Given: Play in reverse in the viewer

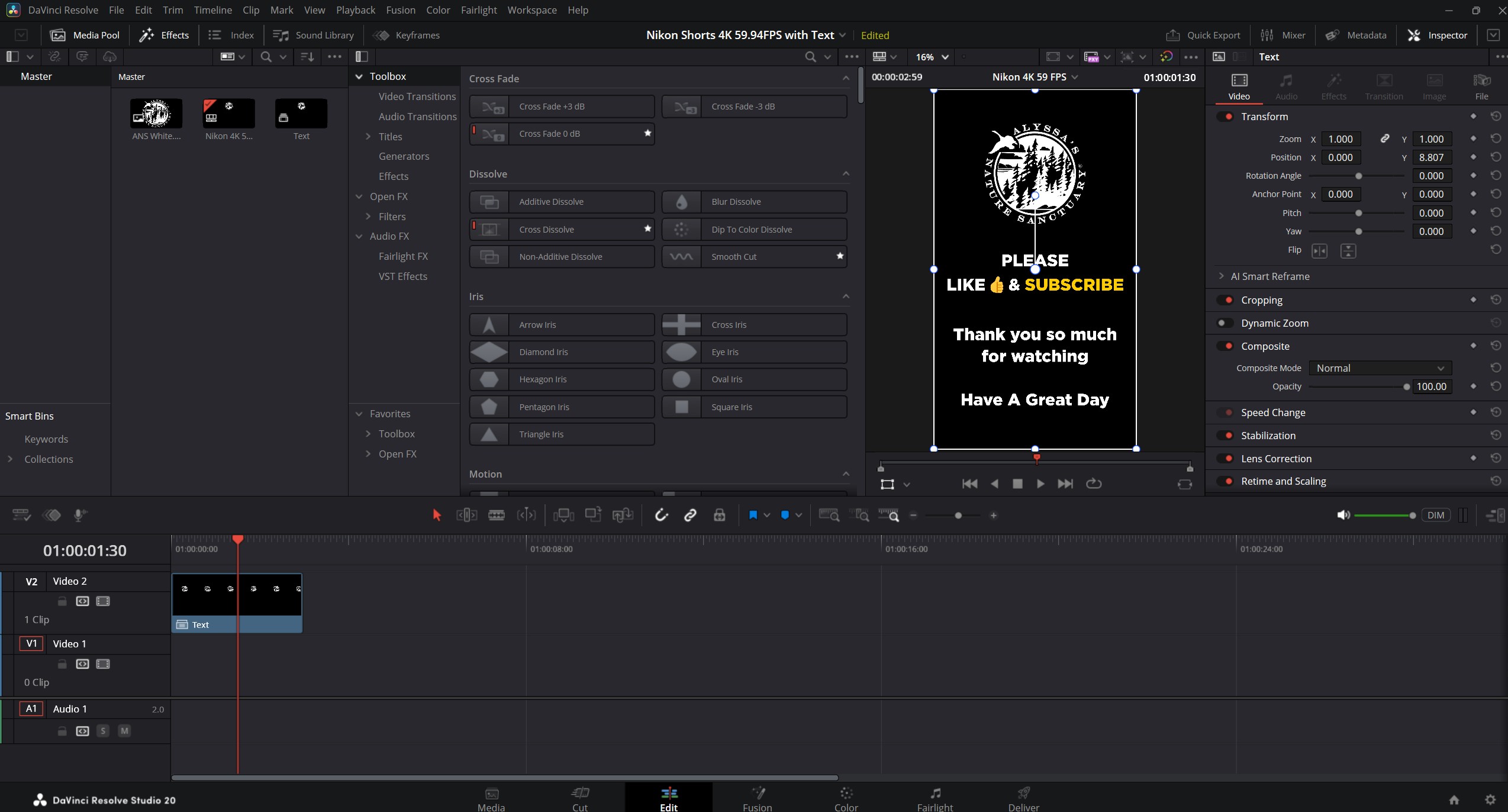Looking at the screenshot, I should pyautogui.click(x=994, y=484).
